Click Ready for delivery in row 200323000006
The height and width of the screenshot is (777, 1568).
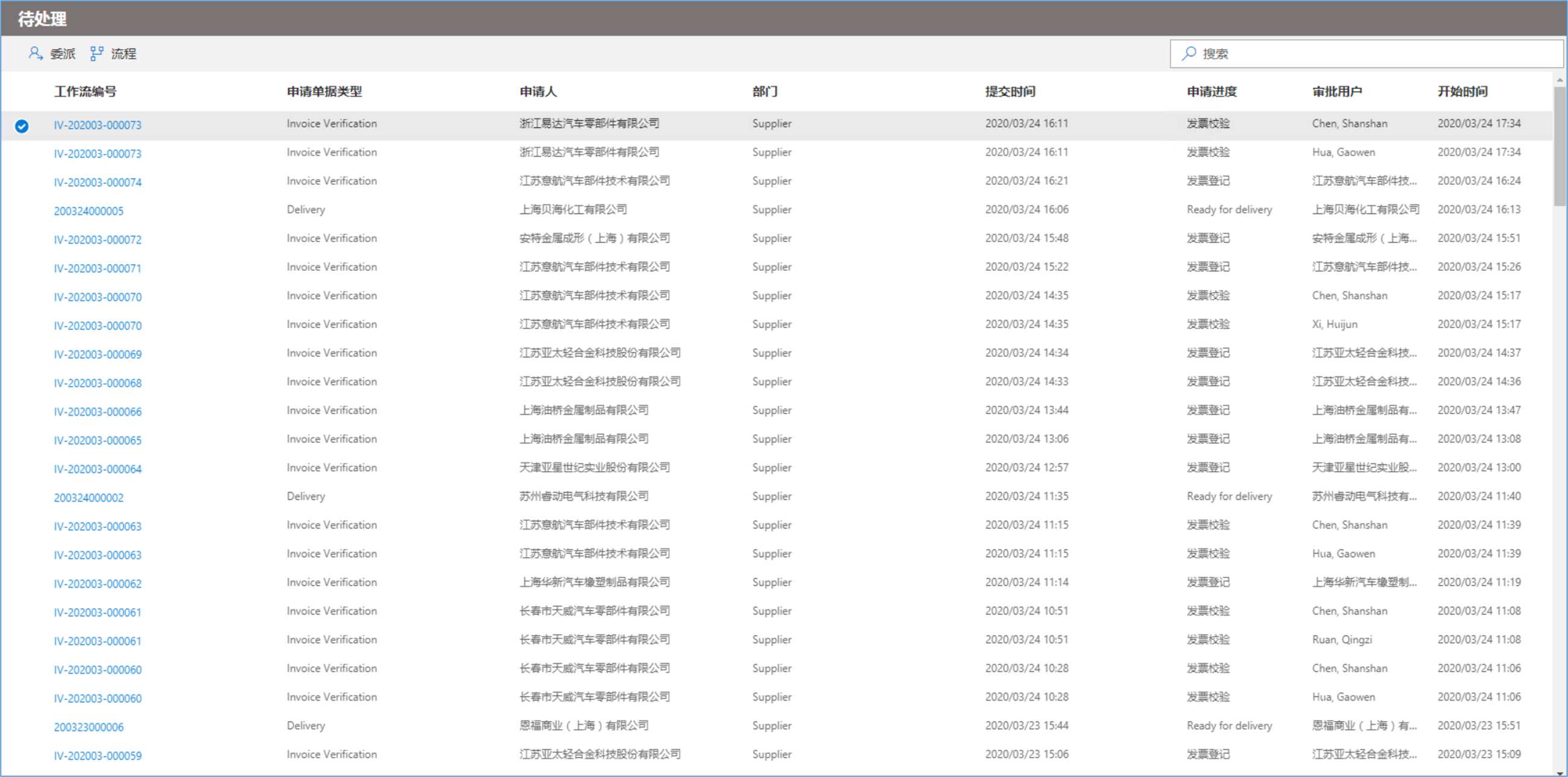point(1230,726)
